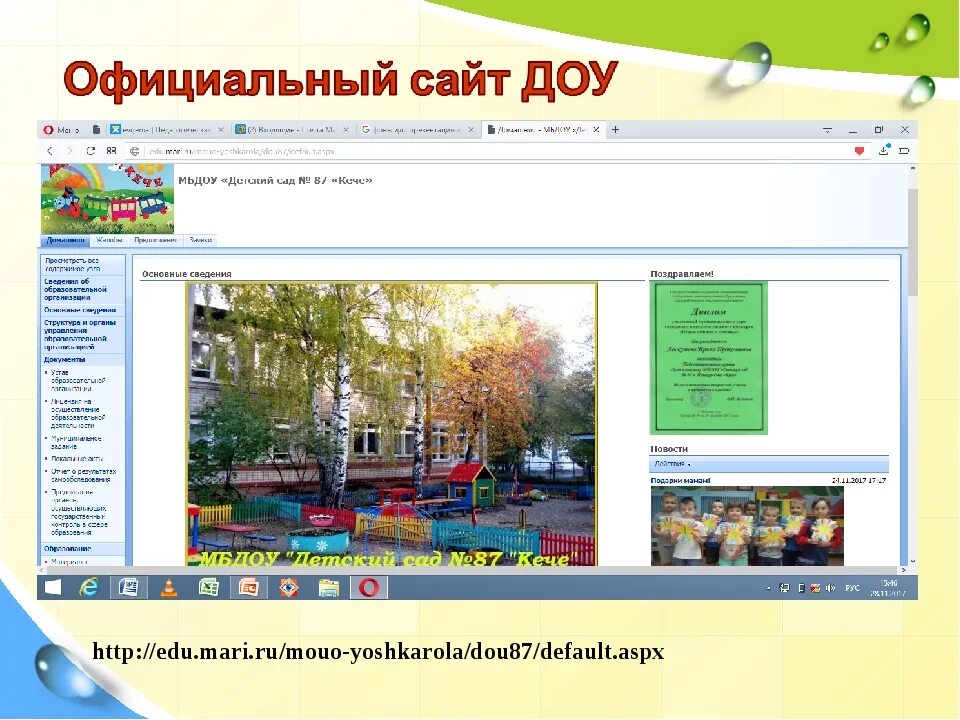
Task: Open the Windows Start button
Action: 53,588
